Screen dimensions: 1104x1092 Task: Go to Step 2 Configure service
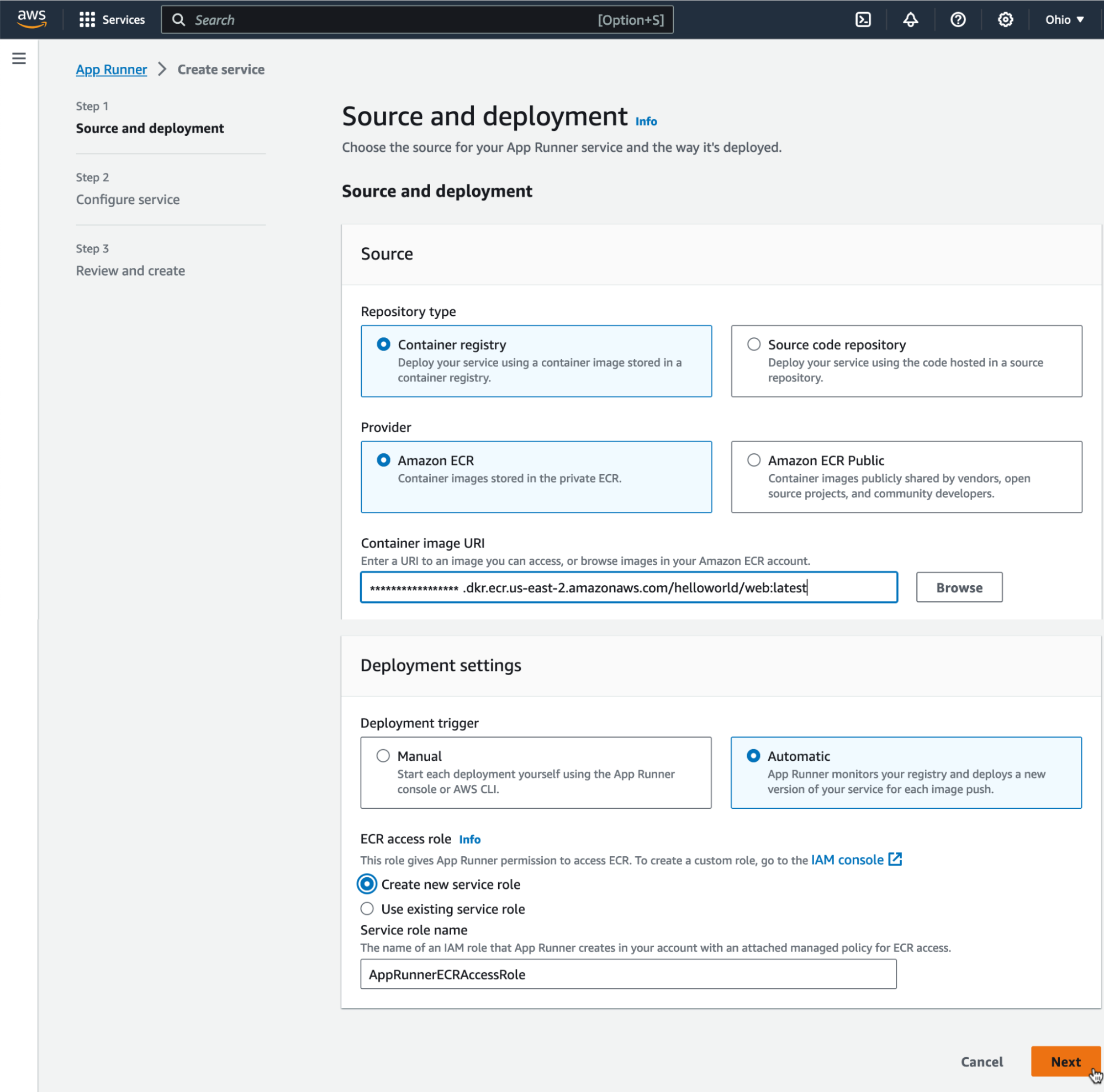(x=128, y=199)
